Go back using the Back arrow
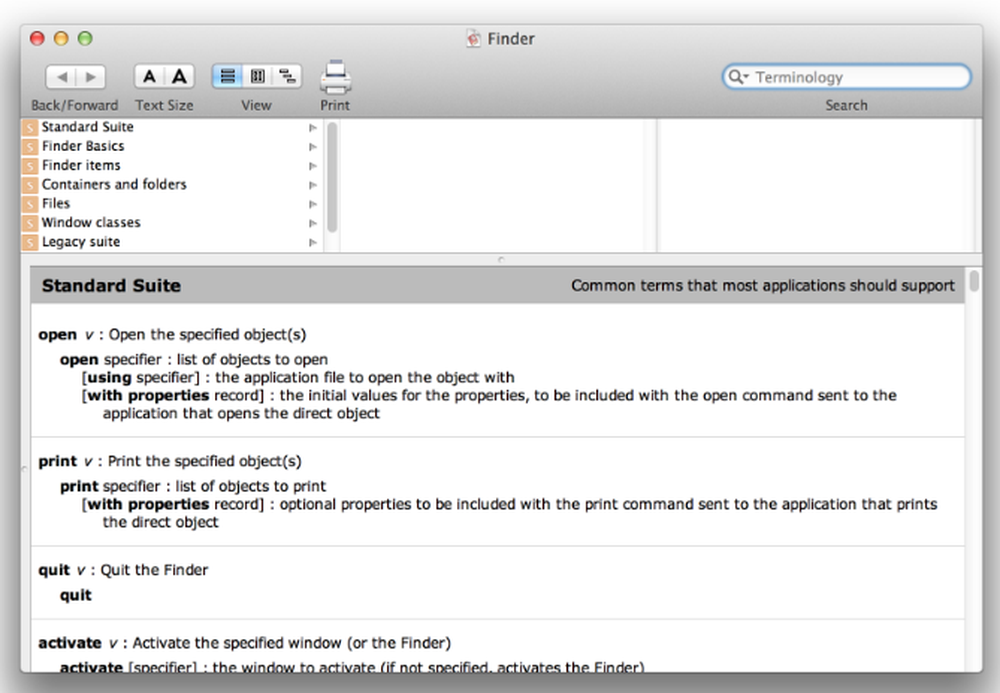Image resolution: width=1000 pixels, height=693 pixels. pyautogui.click(x=61, y=77)
